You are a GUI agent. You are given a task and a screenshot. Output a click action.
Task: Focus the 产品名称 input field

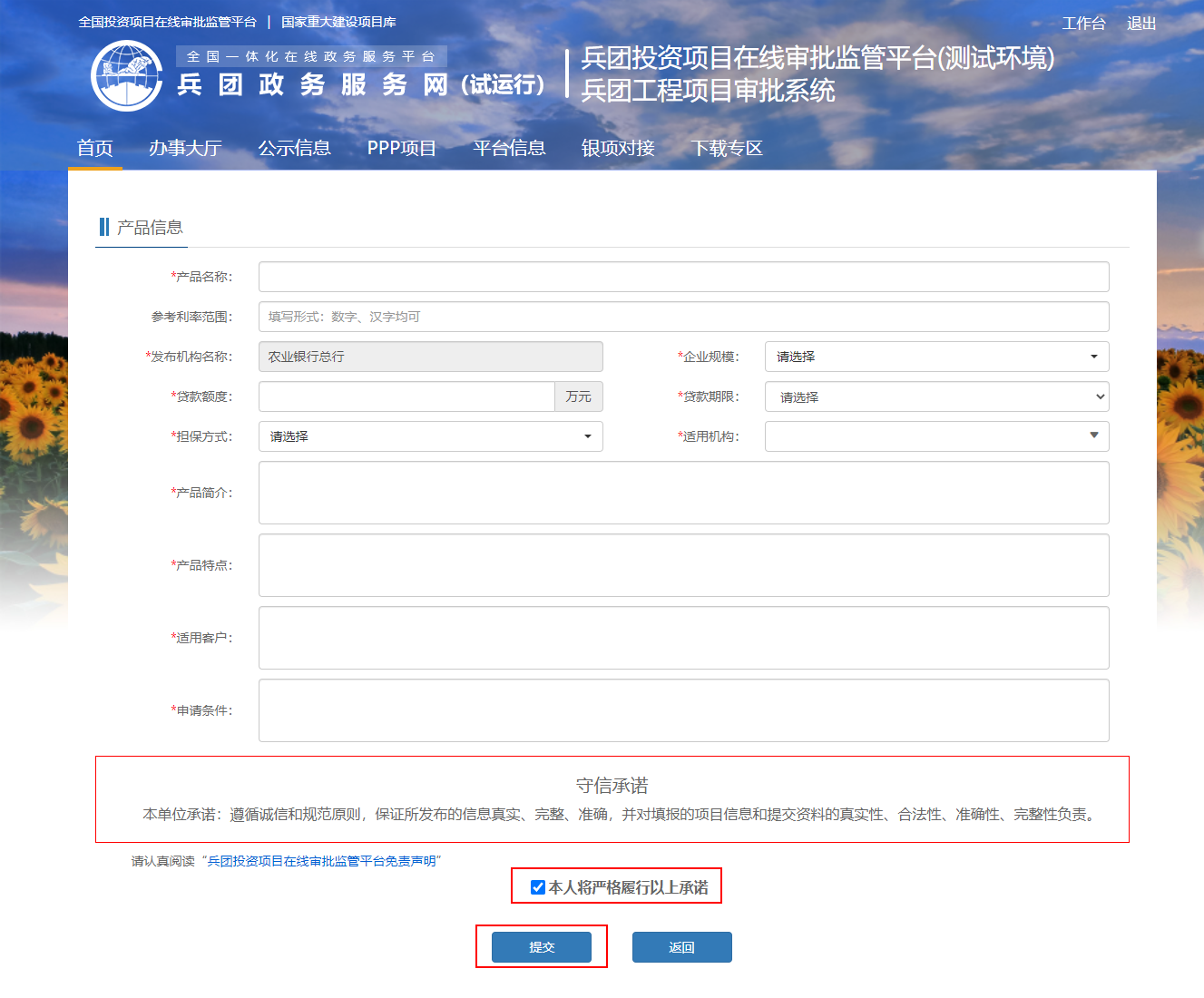click(x=683, y=277)
